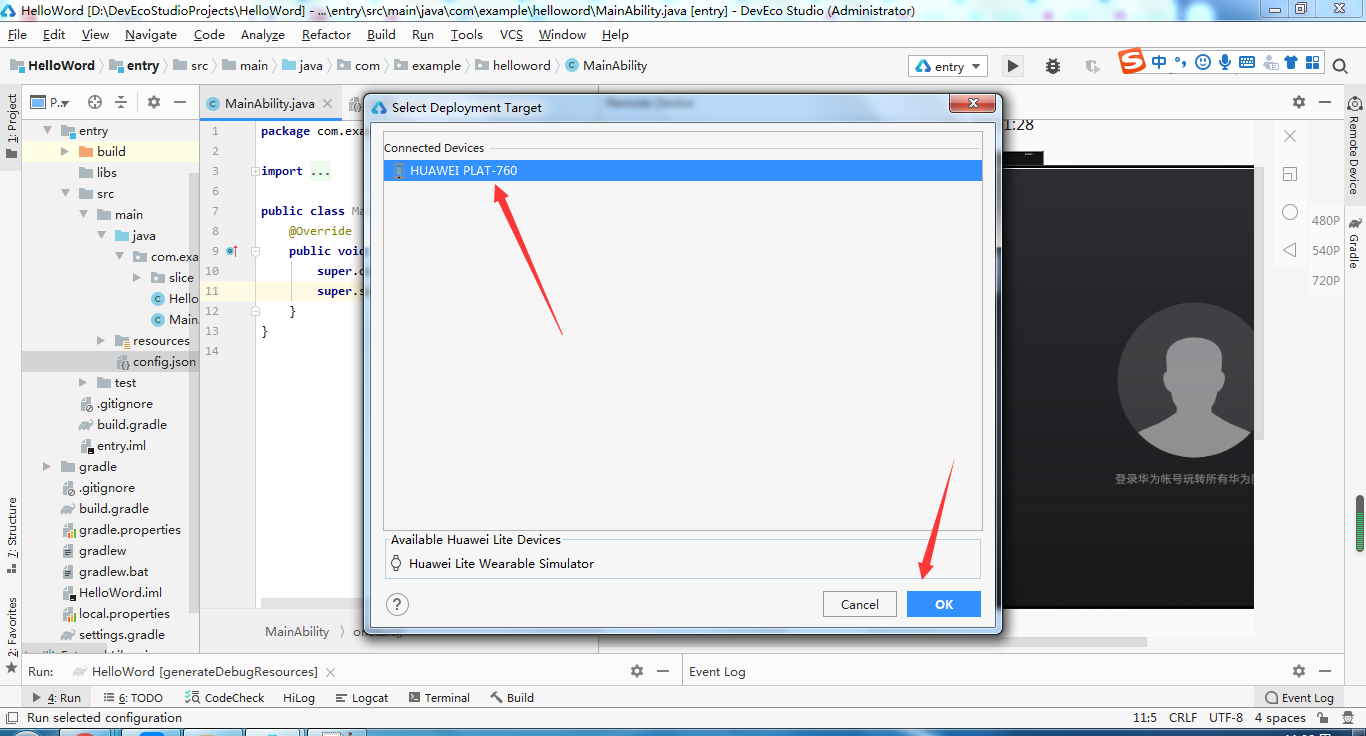The width and height of the screenshot is (1366, 736).
Task: Close the HelloWord run tab
Action: pyautogui.click(x=331, y=672)
